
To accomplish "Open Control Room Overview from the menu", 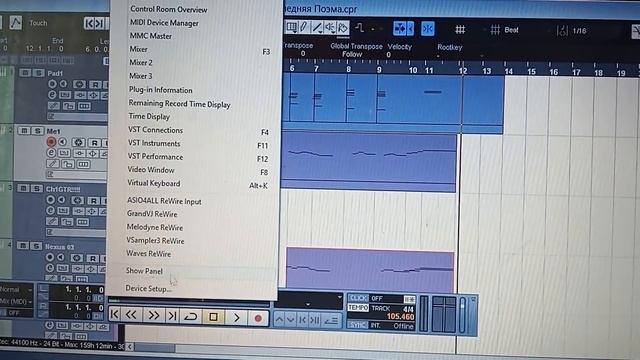I will point(169,9).
